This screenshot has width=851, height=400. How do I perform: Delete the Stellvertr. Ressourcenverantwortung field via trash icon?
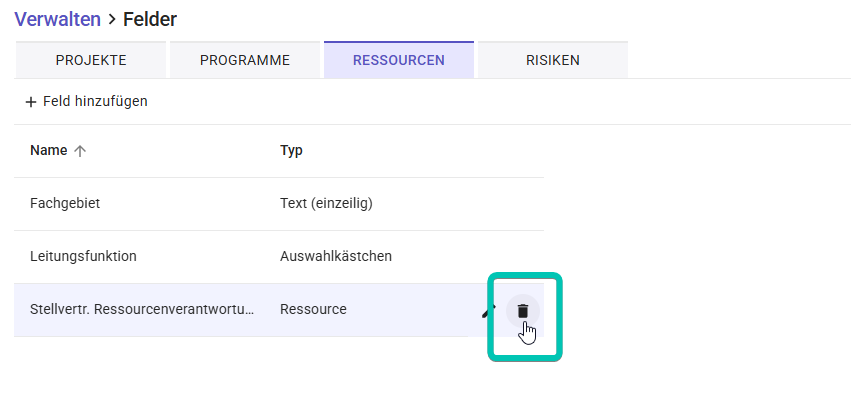point(523,310)
